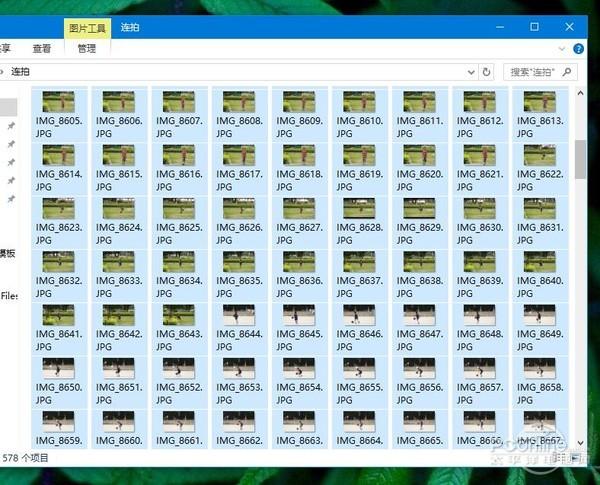This screenshot has width=600, height=485.
Task: Click the file name IMG_8647.JPG
Action: tap(420, 340)
